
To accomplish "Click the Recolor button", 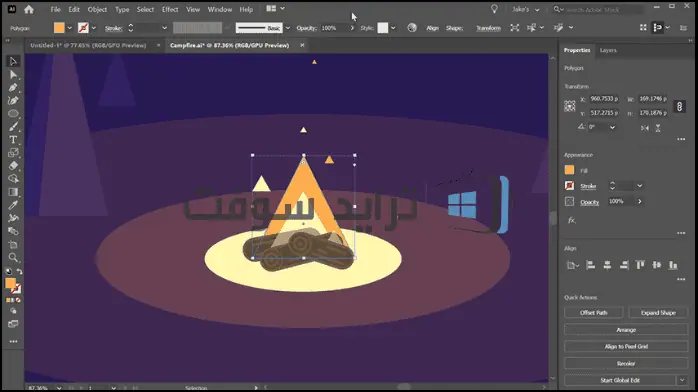I will [626, 364].
